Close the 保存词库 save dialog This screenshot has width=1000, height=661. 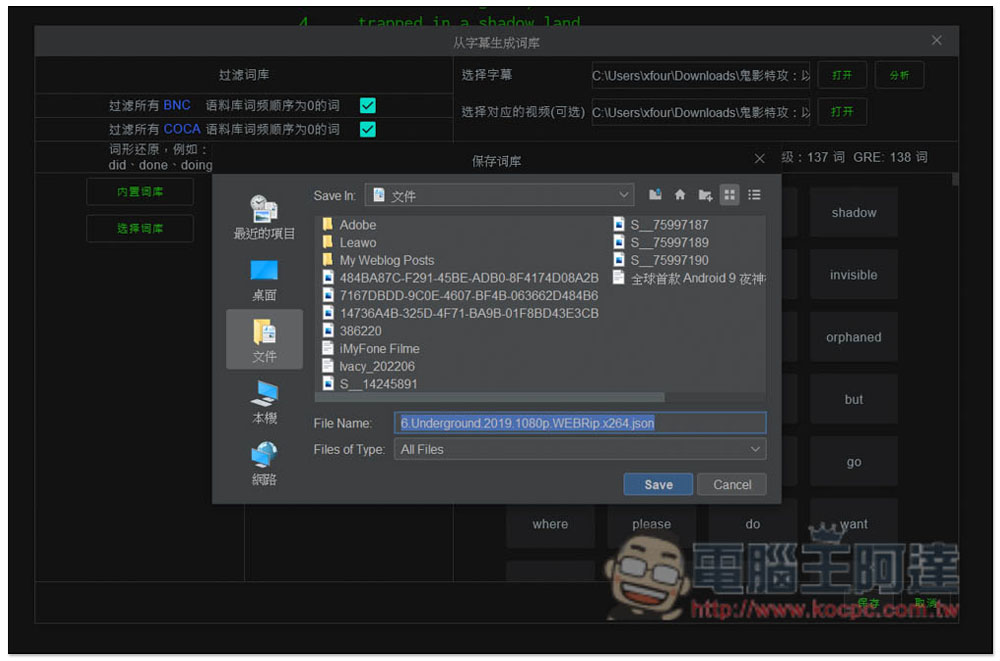click(759, 159)
